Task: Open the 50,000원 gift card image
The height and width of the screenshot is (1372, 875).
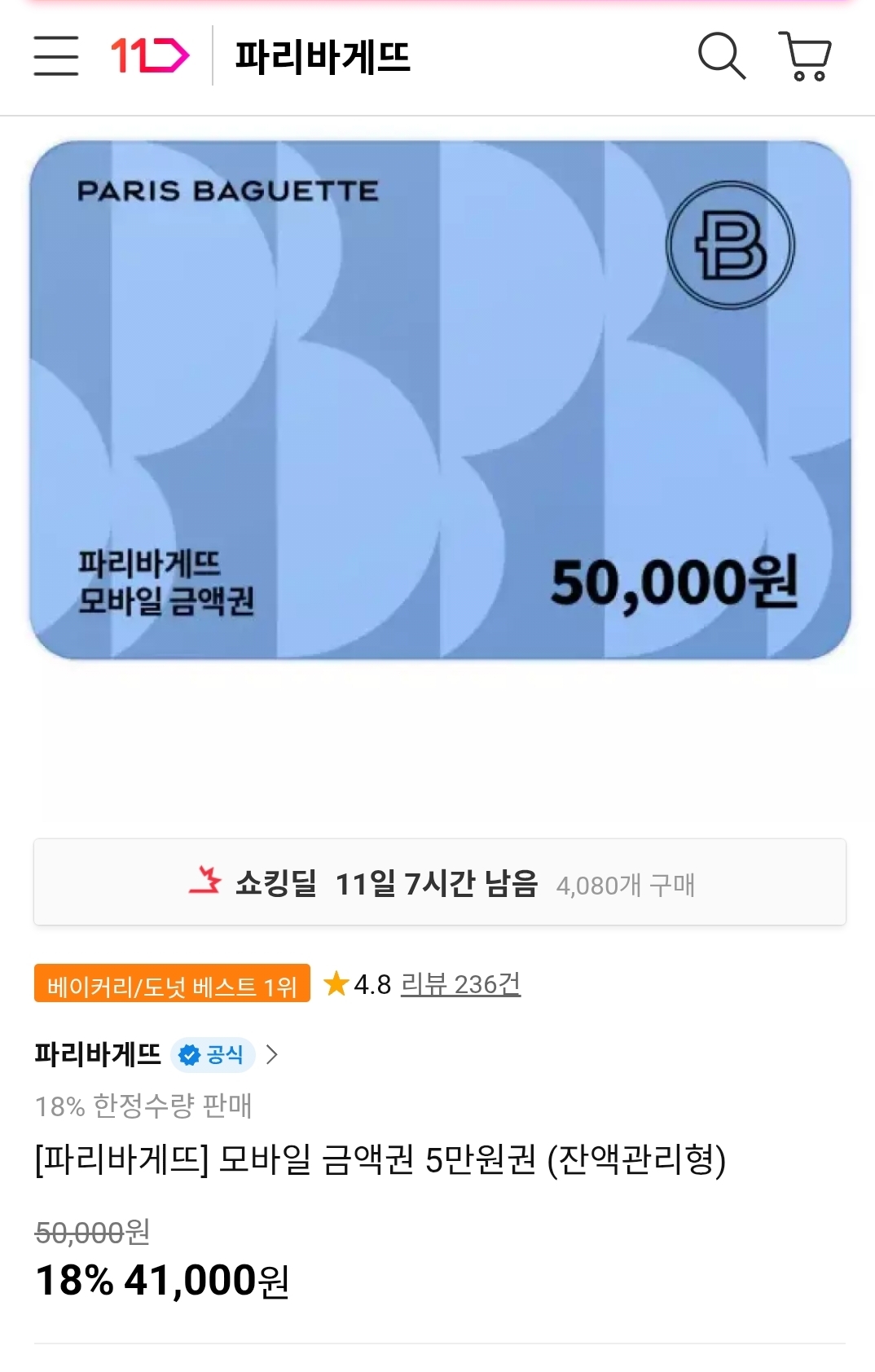Action: pos(440,399)
